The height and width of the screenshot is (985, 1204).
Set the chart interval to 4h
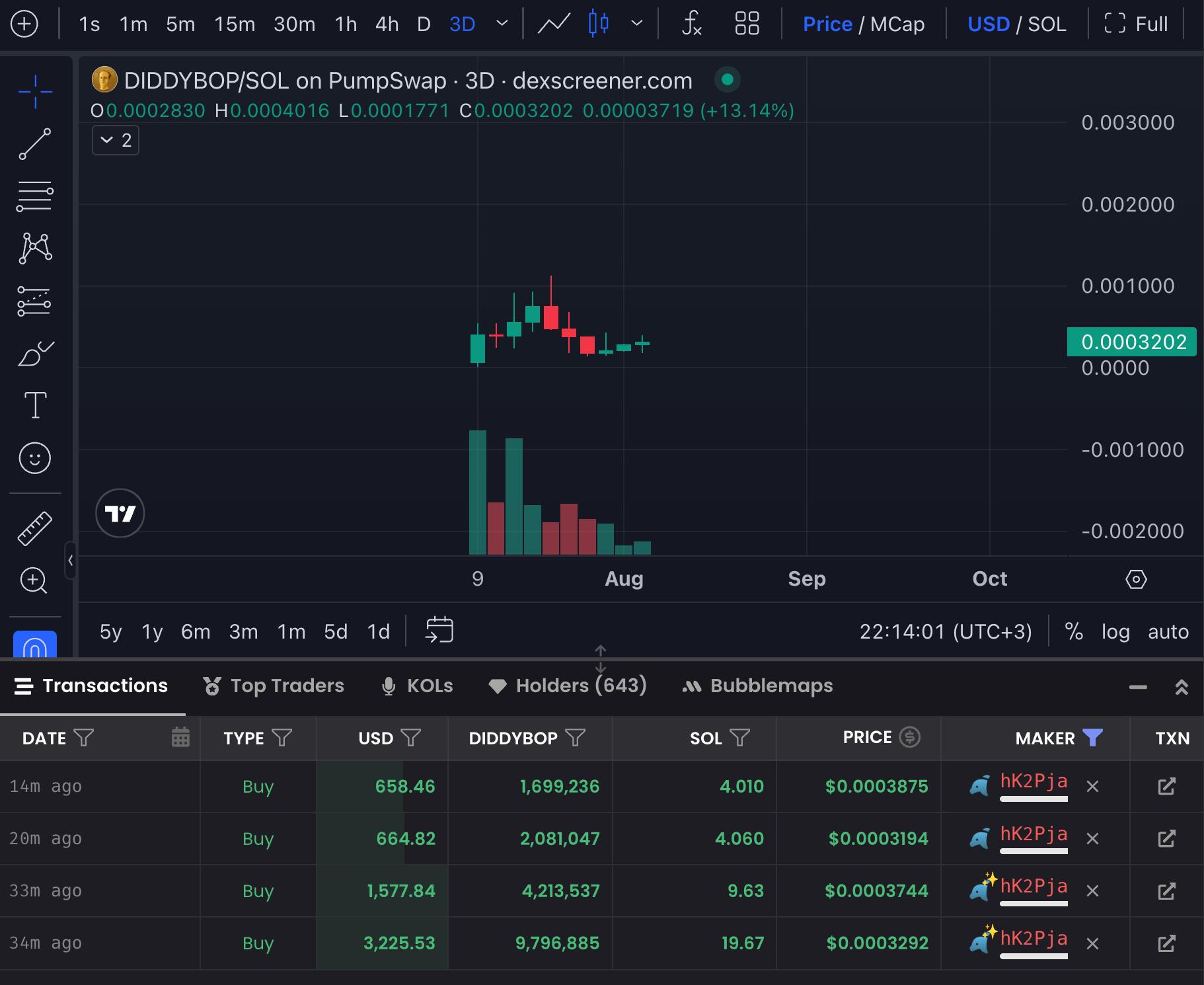387,24
